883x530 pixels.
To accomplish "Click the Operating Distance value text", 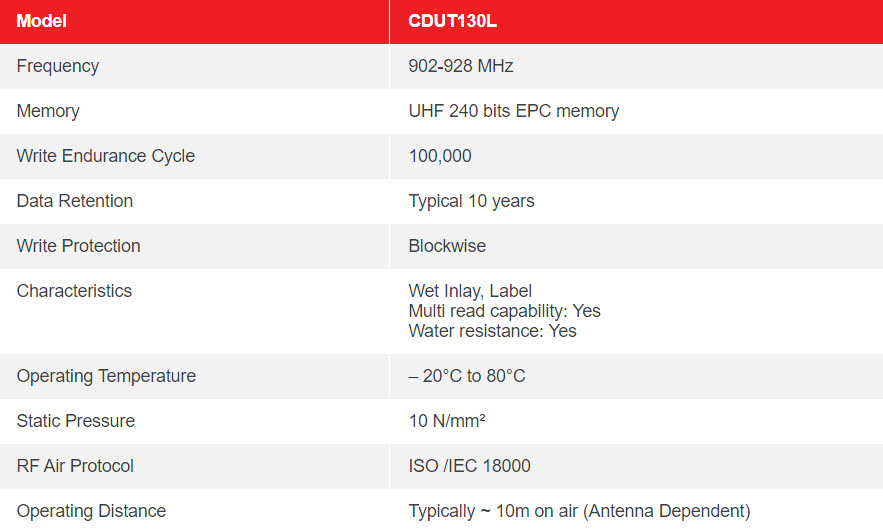I will pyautogui.click(x=579, y=511).
